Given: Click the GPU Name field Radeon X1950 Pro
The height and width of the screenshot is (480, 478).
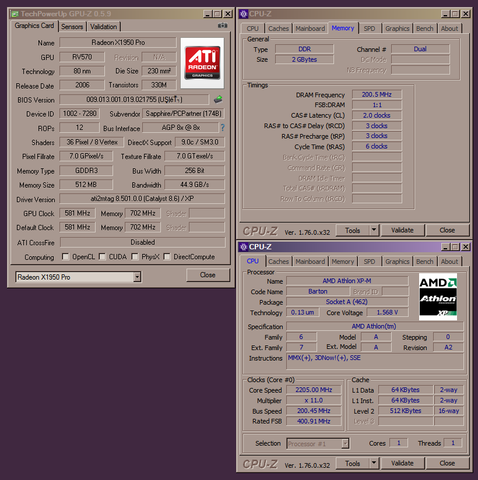Looking at the screenshot, I should pos(118,42).
